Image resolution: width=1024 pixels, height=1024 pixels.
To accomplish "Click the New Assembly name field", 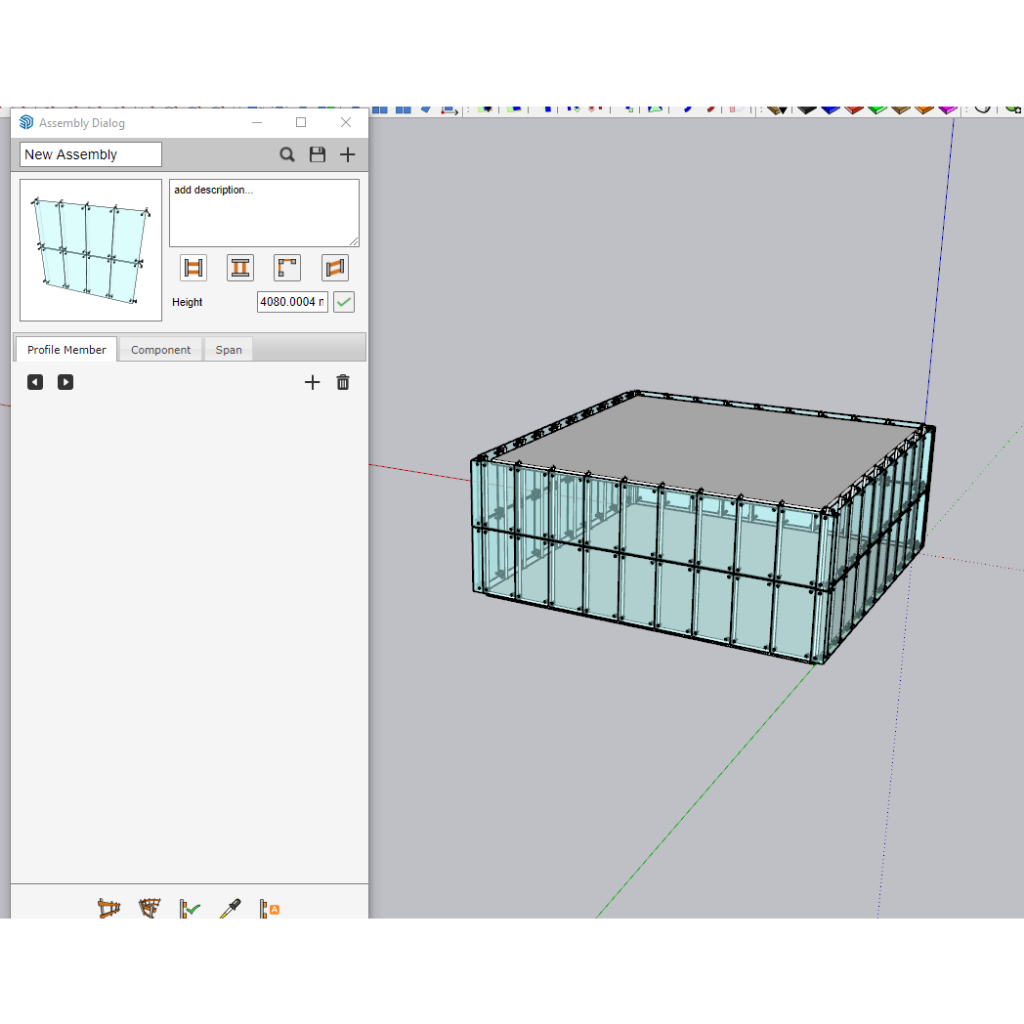I will (90, 155).
